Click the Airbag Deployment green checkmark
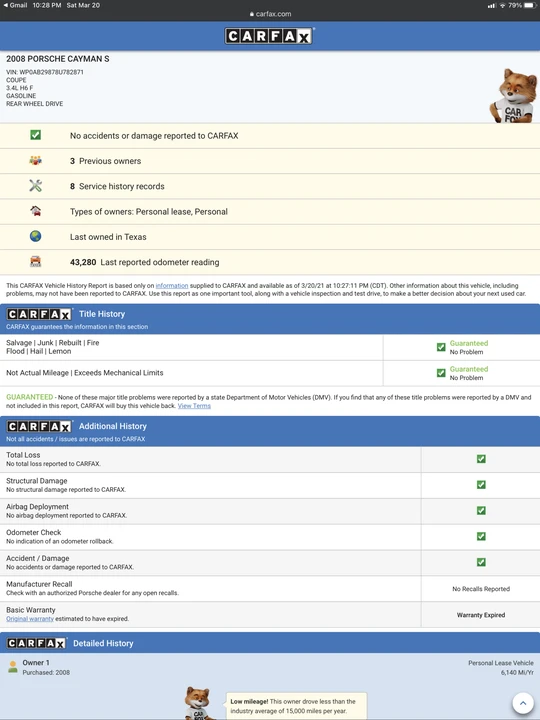Image resolution: width=540 pixels, height=720 pixels. [x=481, y=510]
